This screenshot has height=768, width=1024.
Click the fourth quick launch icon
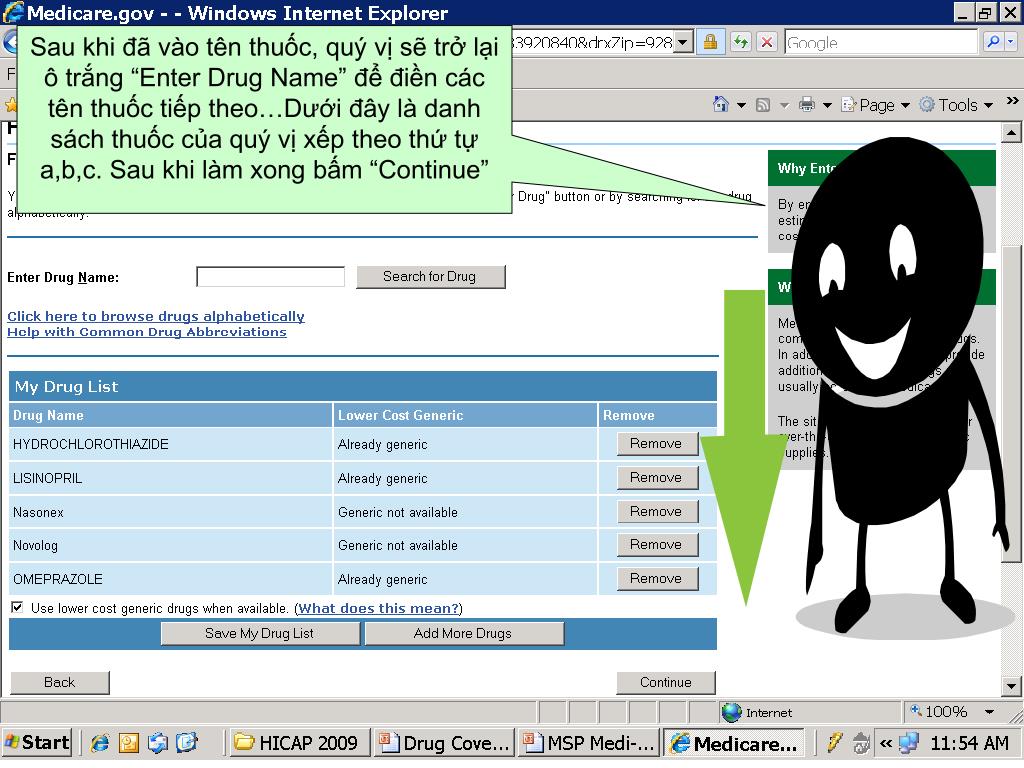point(187,743)
